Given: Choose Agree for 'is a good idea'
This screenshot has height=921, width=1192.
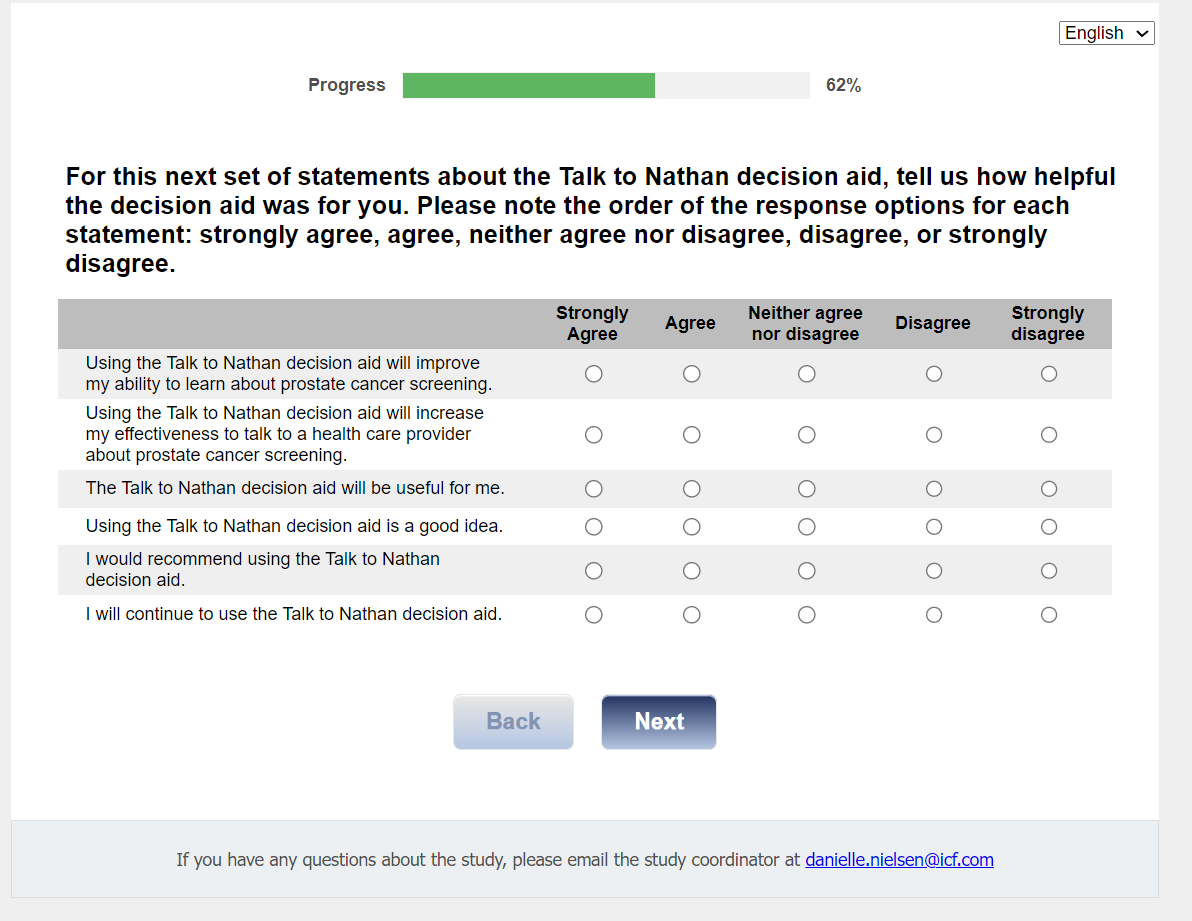Looking at the screenshot, I should tap(692, 527).
